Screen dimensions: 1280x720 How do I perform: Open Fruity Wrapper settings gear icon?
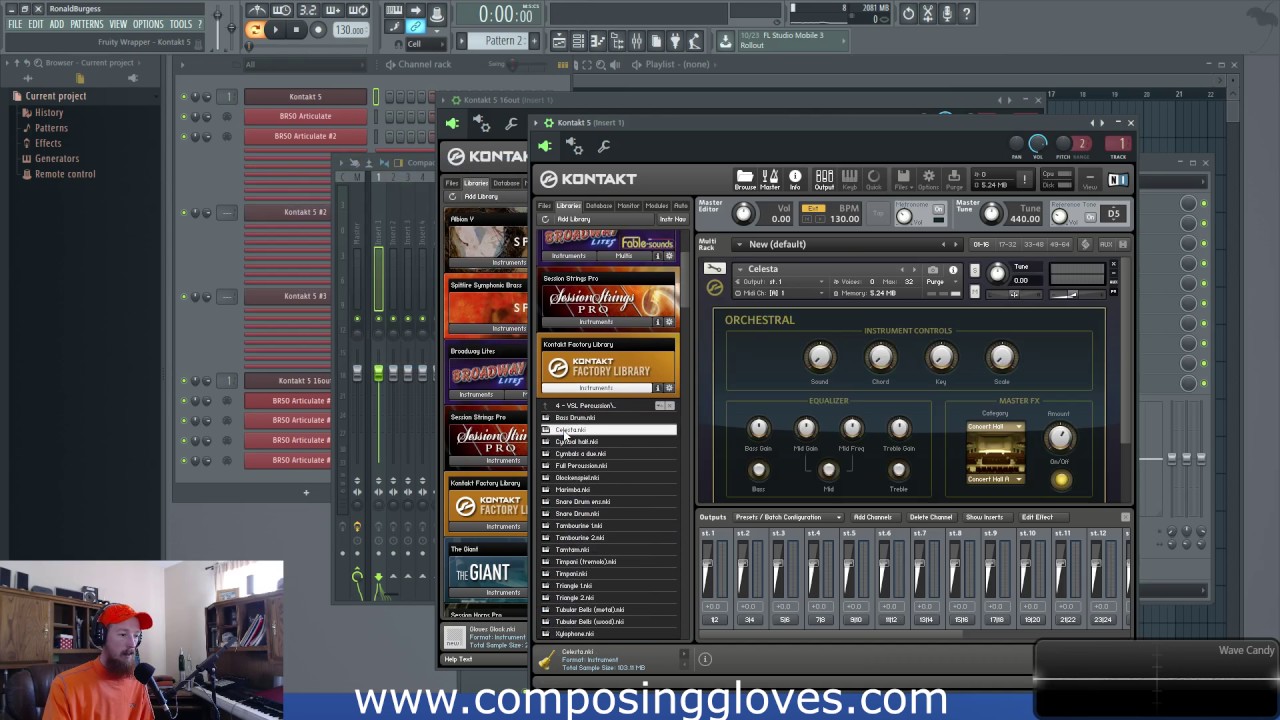tap(574, 147)
